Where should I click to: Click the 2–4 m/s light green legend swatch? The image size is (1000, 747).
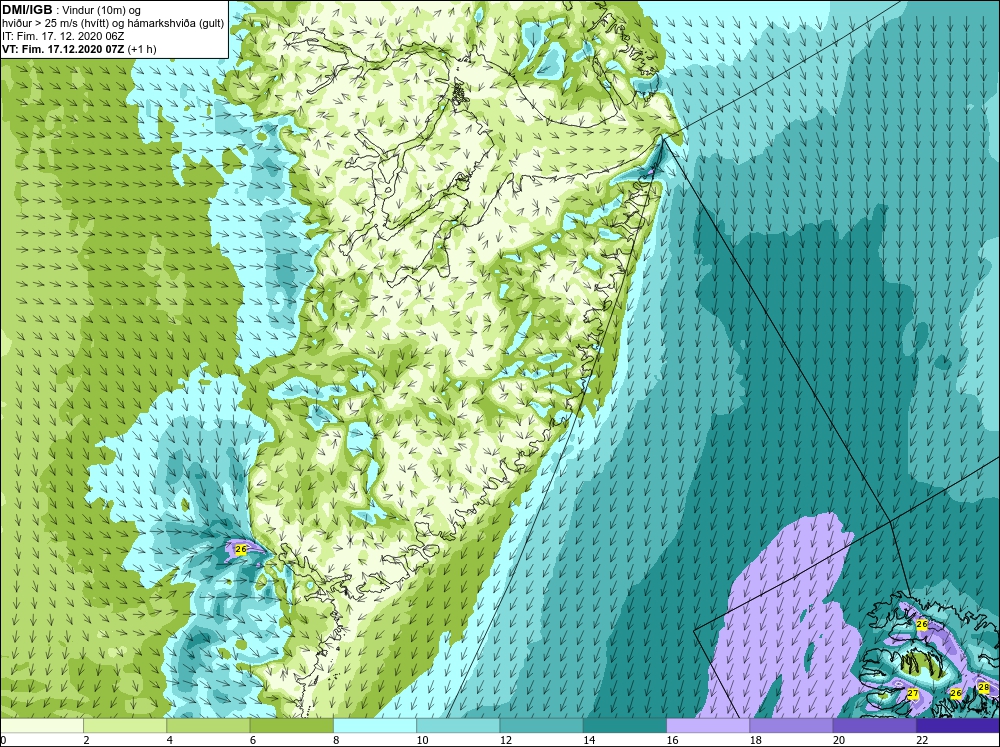point(125,725)
